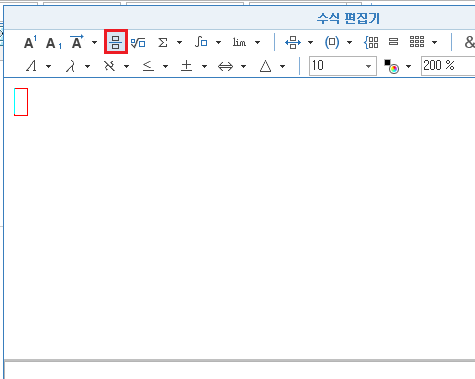475x379 pixels.
Task: Open the triangle misc symbols palette
Action: point(265,66)
